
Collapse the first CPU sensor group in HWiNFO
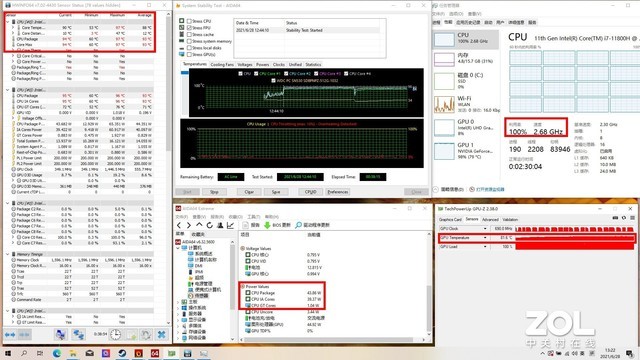8,22
